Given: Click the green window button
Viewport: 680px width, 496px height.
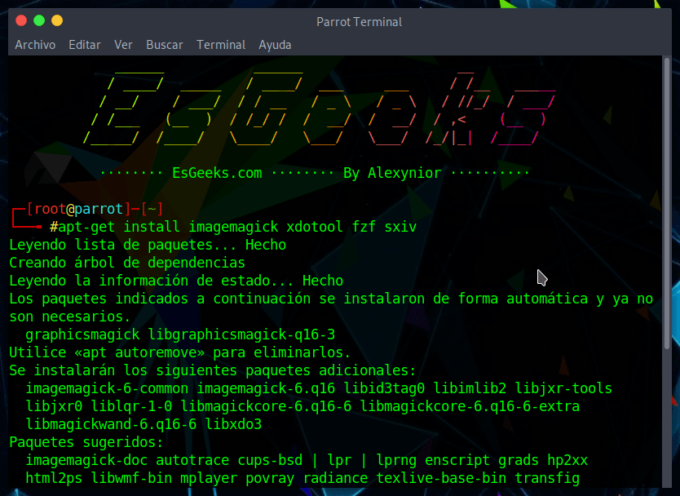Looking at the screenshot, I should coord(39,20).
